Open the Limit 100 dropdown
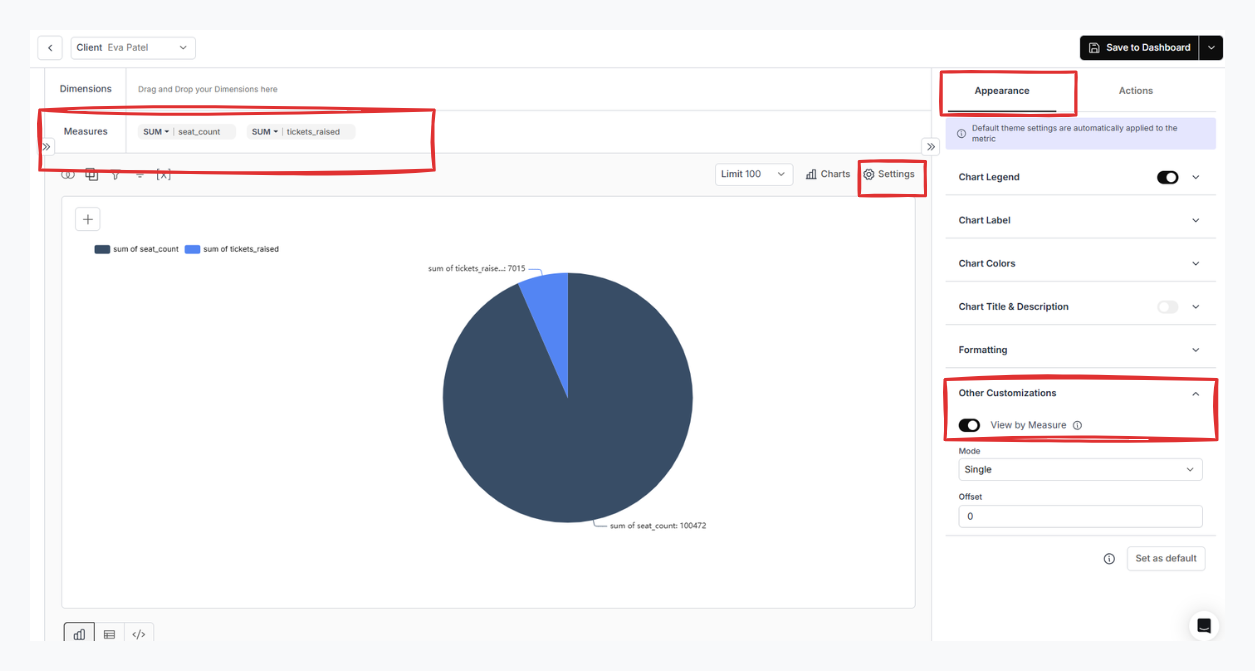Image resolution: width=1255 pixels, height=671 pixels. click(x=754, y=174)
